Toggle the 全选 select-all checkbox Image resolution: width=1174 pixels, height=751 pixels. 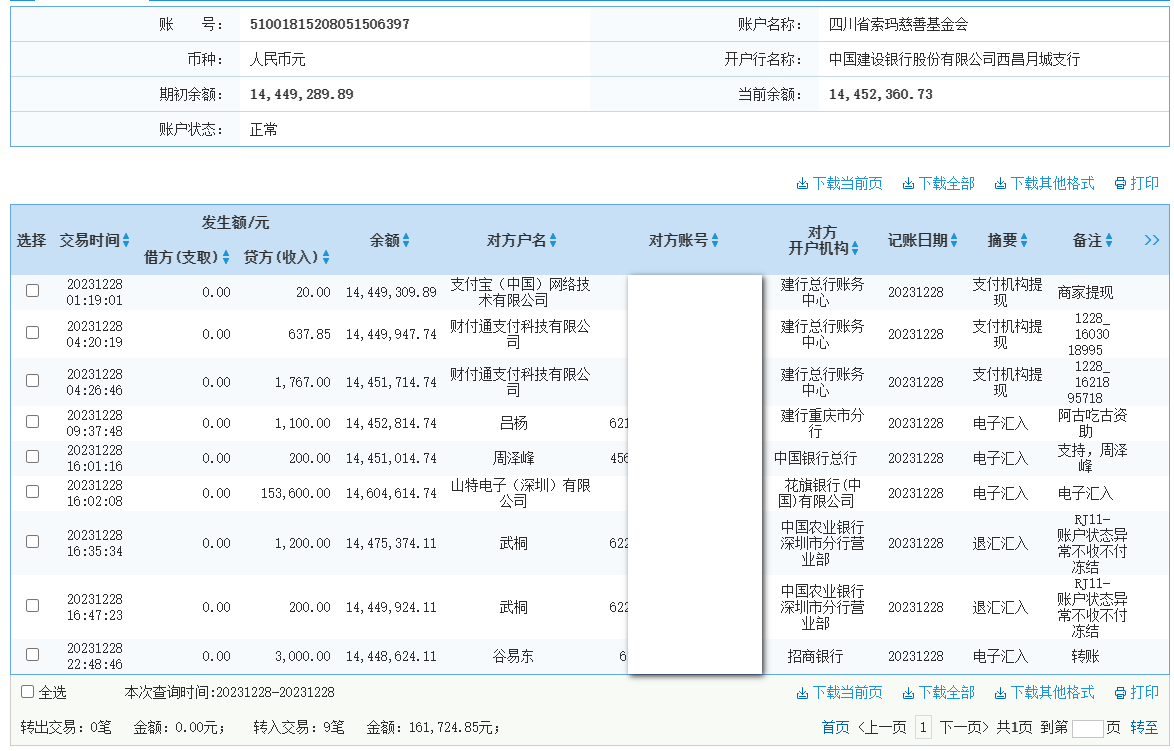[x=28, y=692]
